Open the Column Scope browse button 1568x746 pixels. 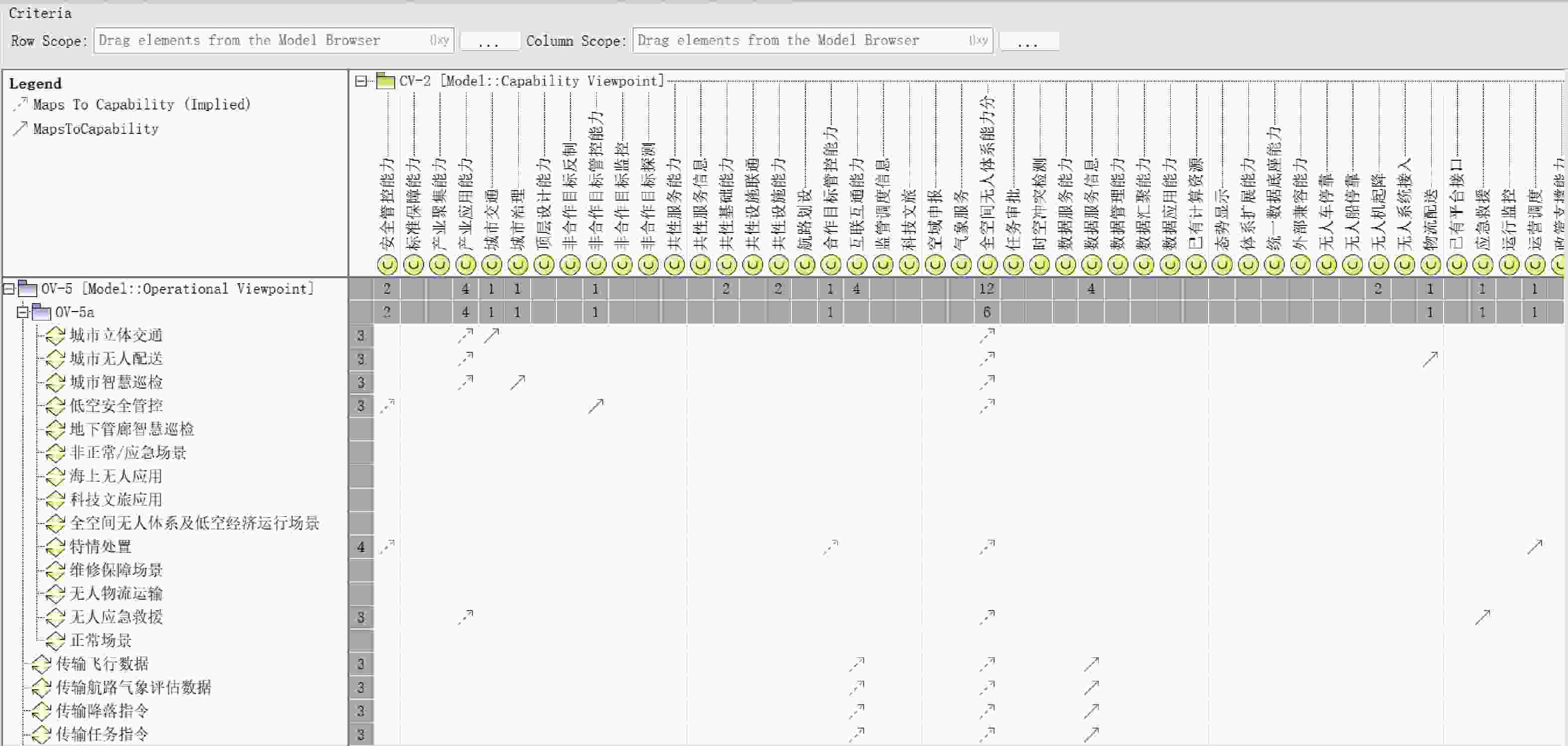click(1029, 41)
